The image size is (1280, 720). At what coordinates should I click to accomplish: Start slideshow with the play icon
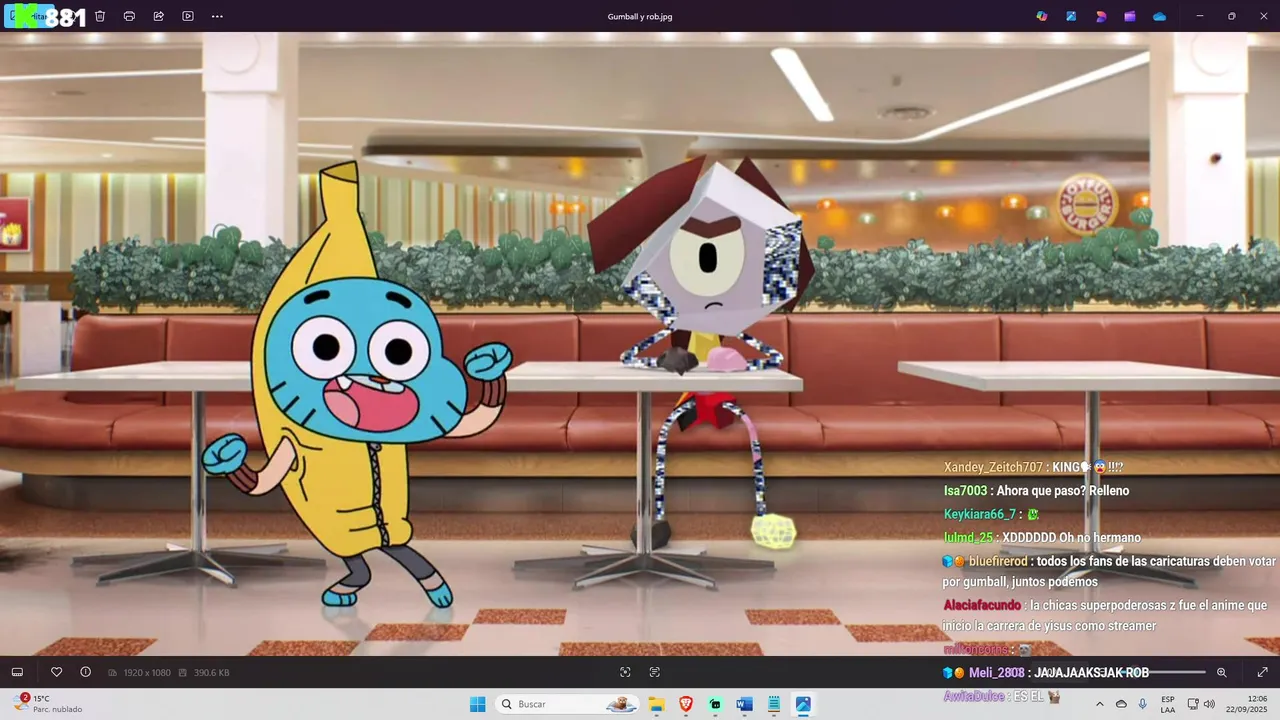pyautogui.click(x=188, y=16)
